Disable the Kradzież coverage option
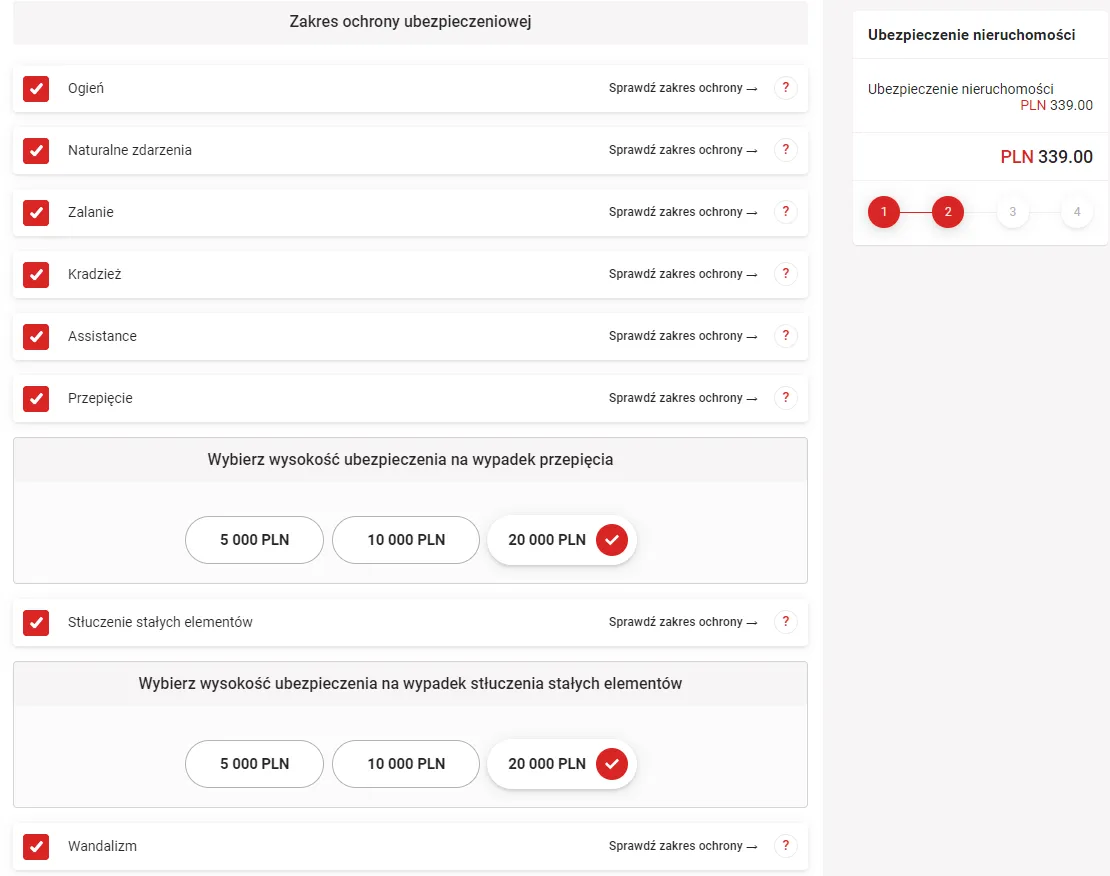This screenshot has height=876, width=1110. point(36,274)
